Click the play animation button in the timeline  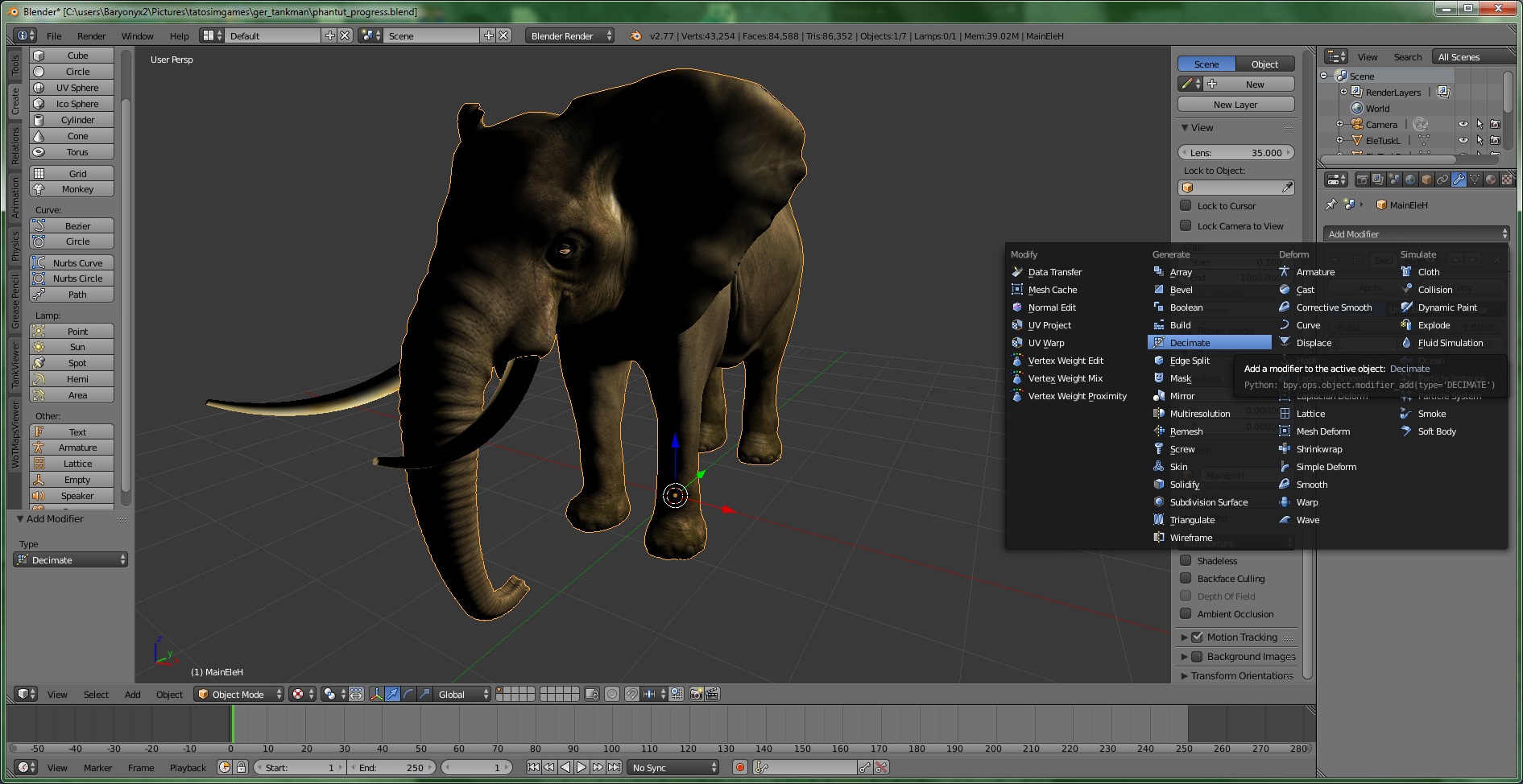point(581,767)
